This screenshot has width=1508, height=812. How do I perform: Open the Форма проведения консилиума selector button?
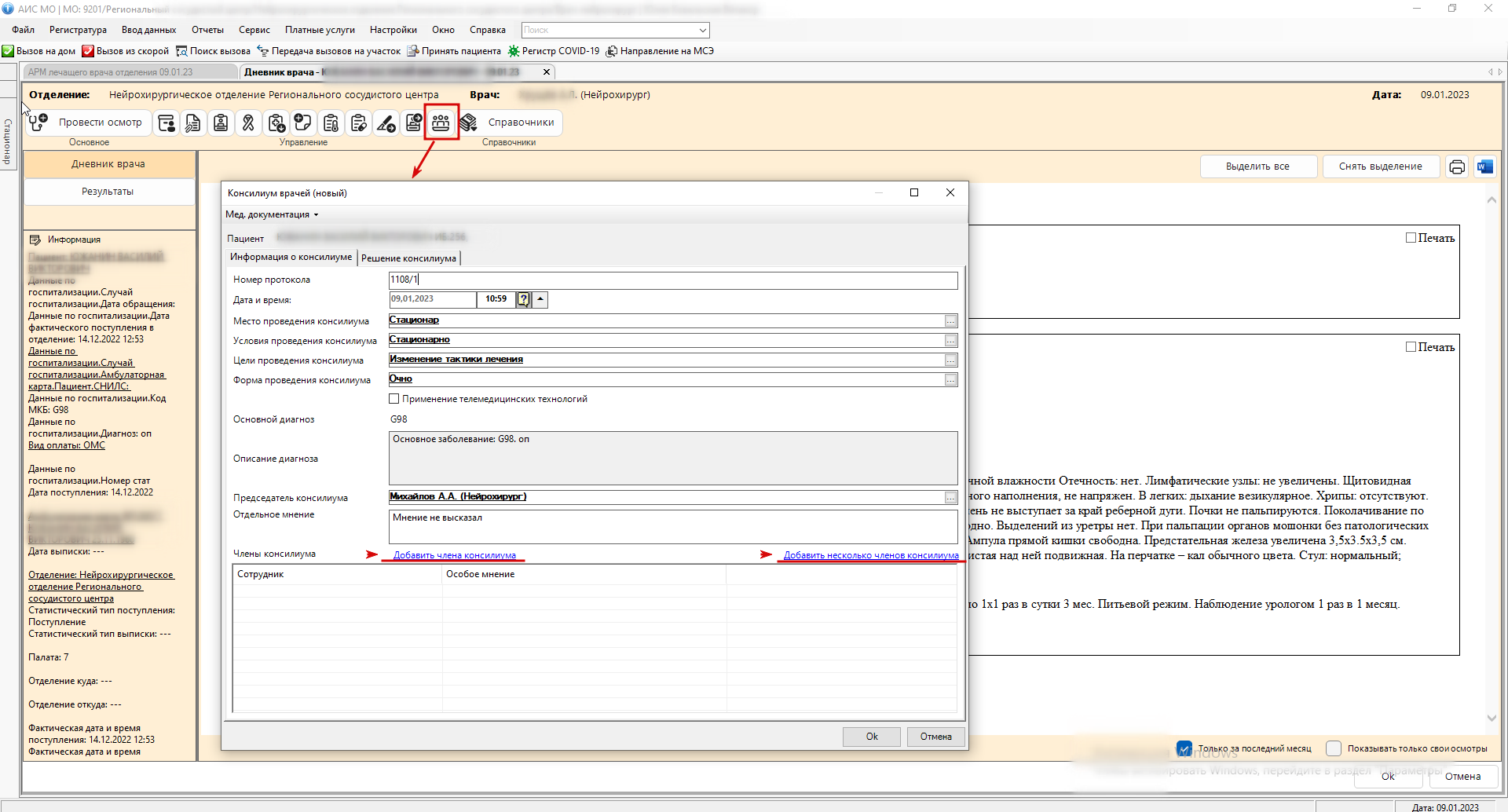click(950, 379)
